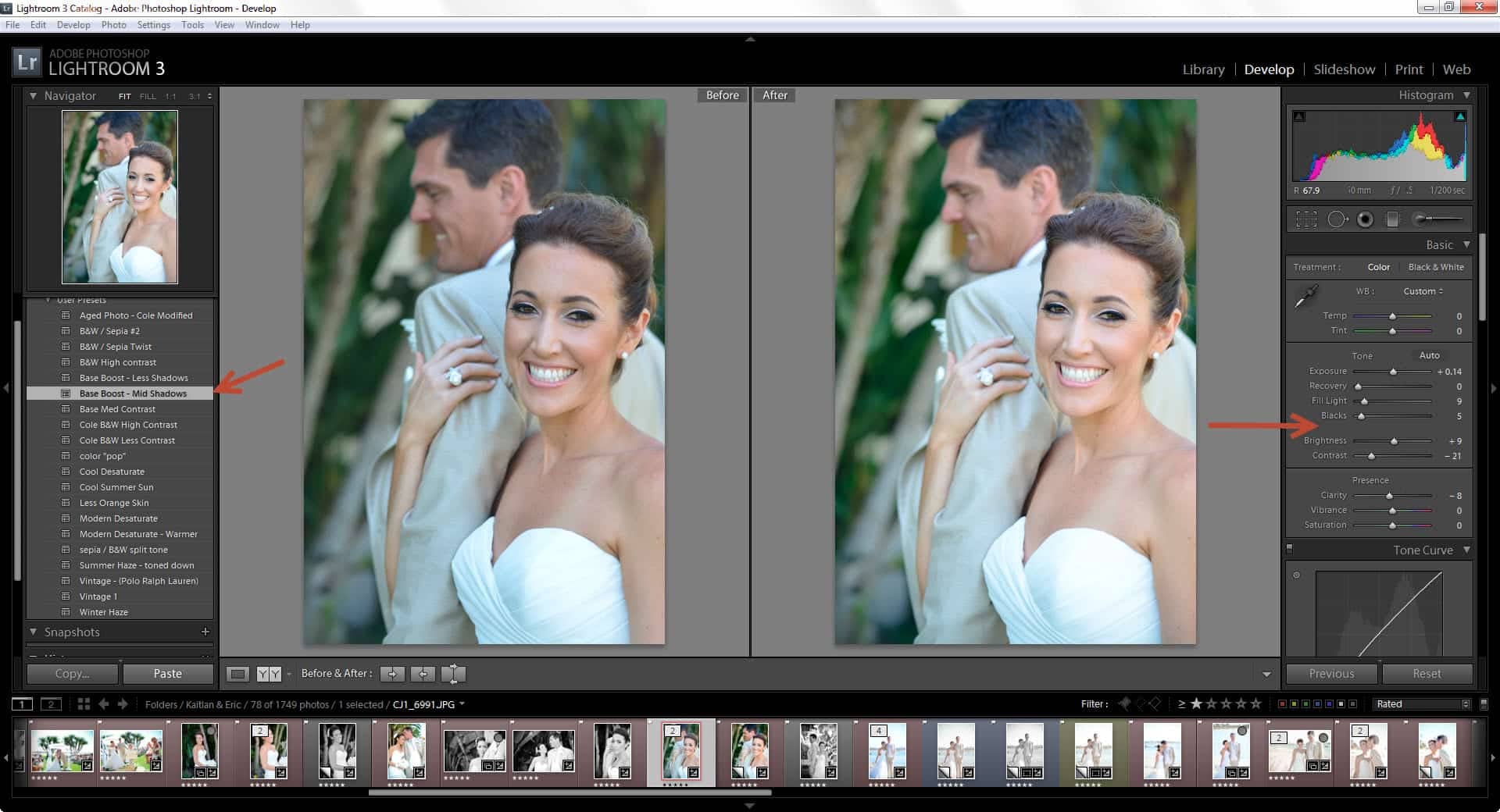Open the Rated filter preset dropdown
The image size is (1500, 812).
1421,704
